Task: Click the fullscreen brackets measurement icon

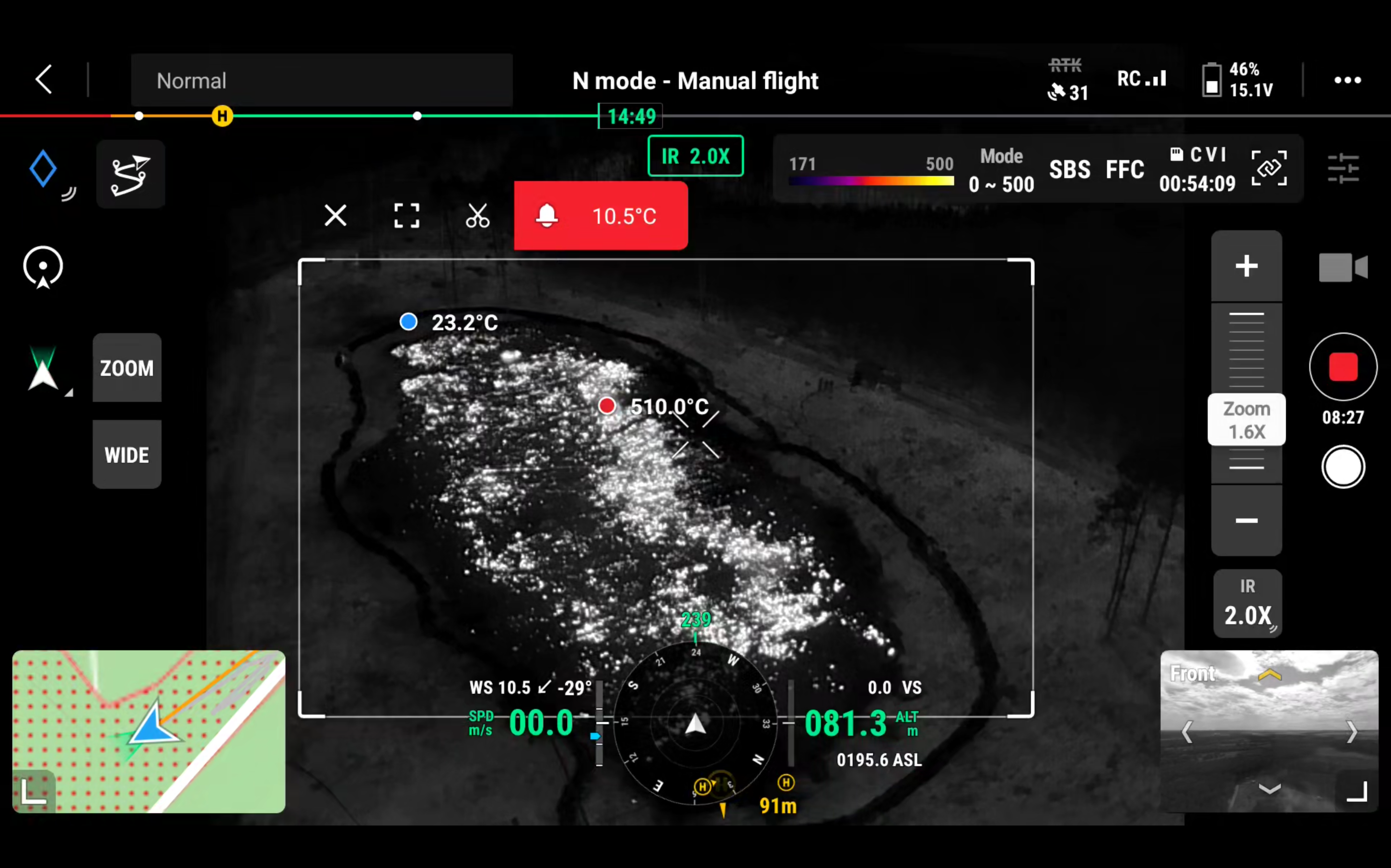Action: (x=407, y=216)
